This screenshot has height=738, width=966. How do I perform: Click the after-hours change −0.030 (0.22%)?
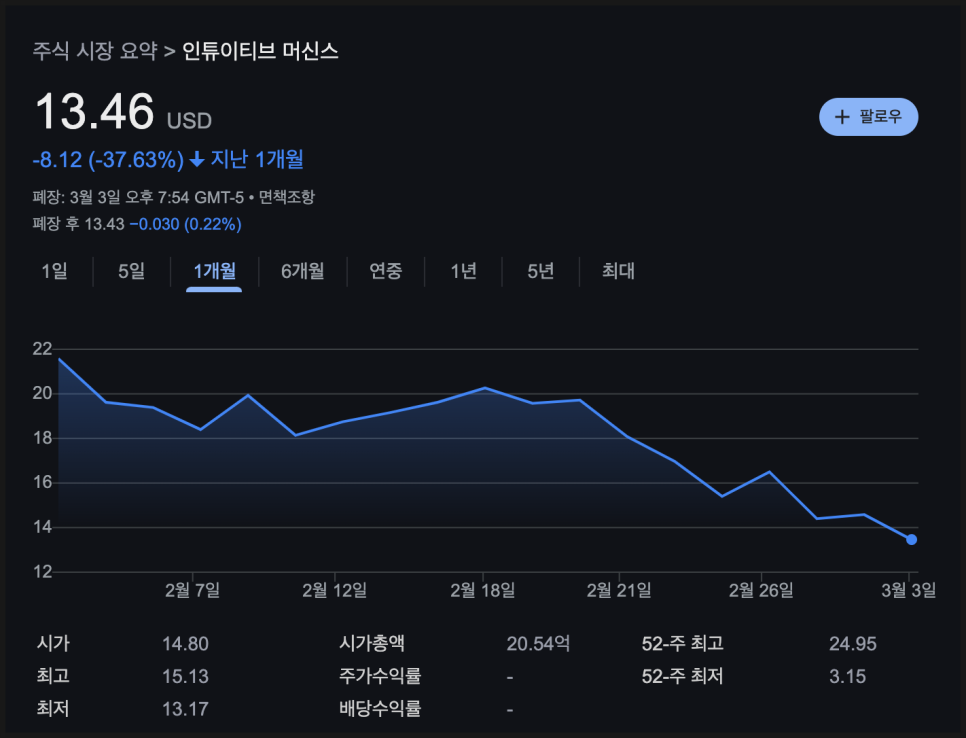[x=185, y=224]
